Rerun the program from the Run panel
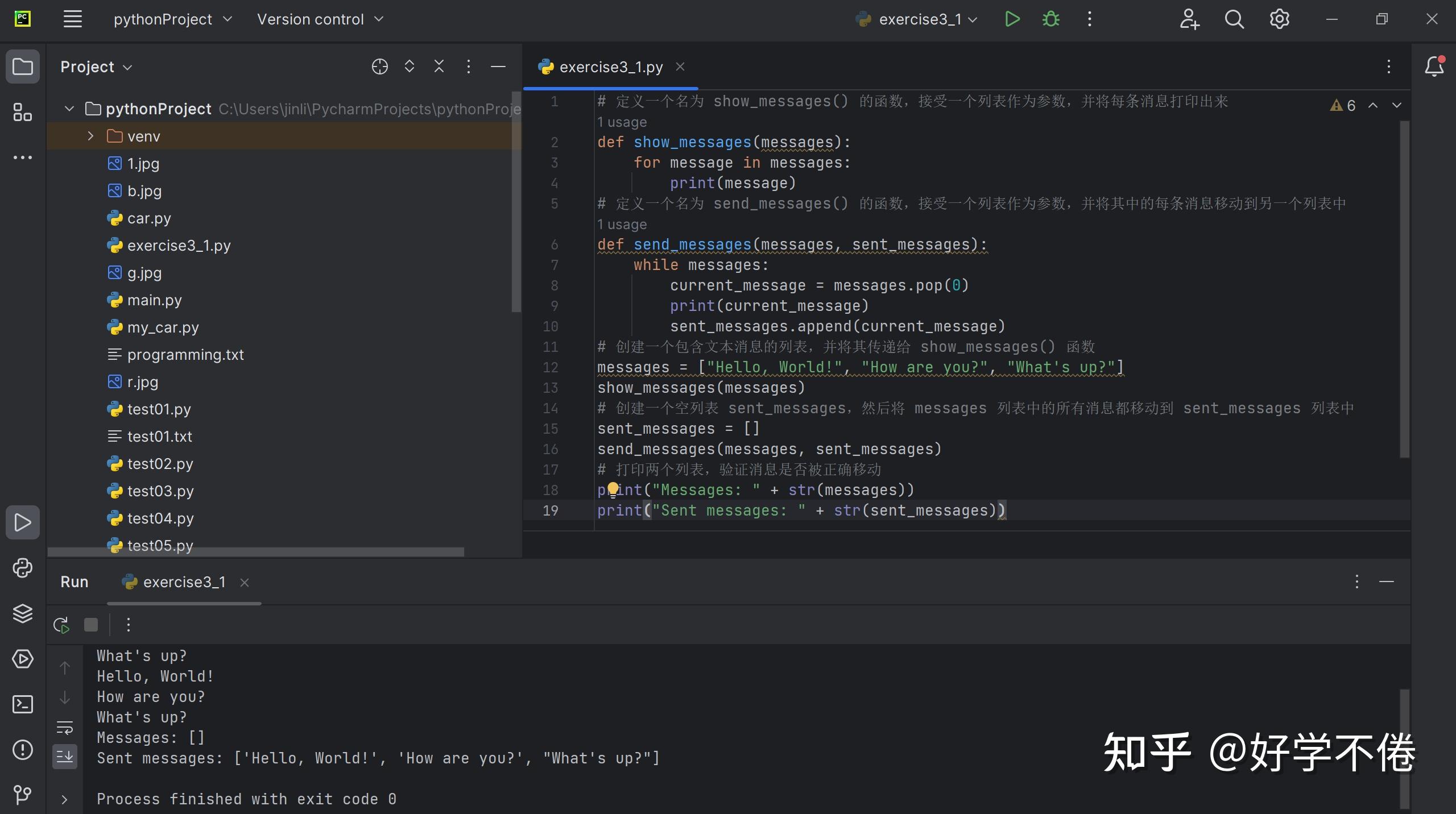Viewport: 1456px width, 814px height. tap(61, 624)
